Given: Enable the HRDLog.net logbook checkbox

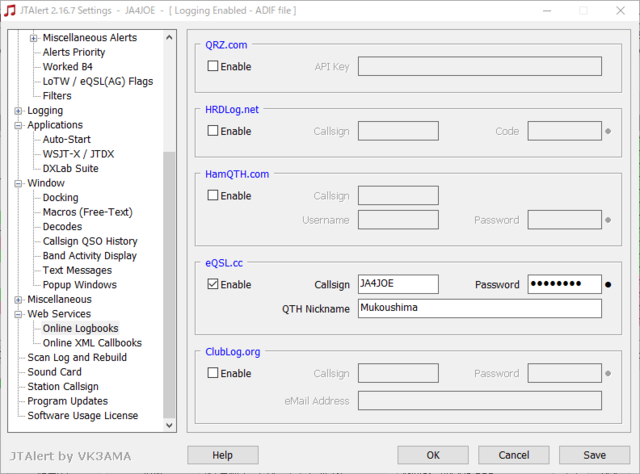Looking at the screenshot, I should (213, 131).
